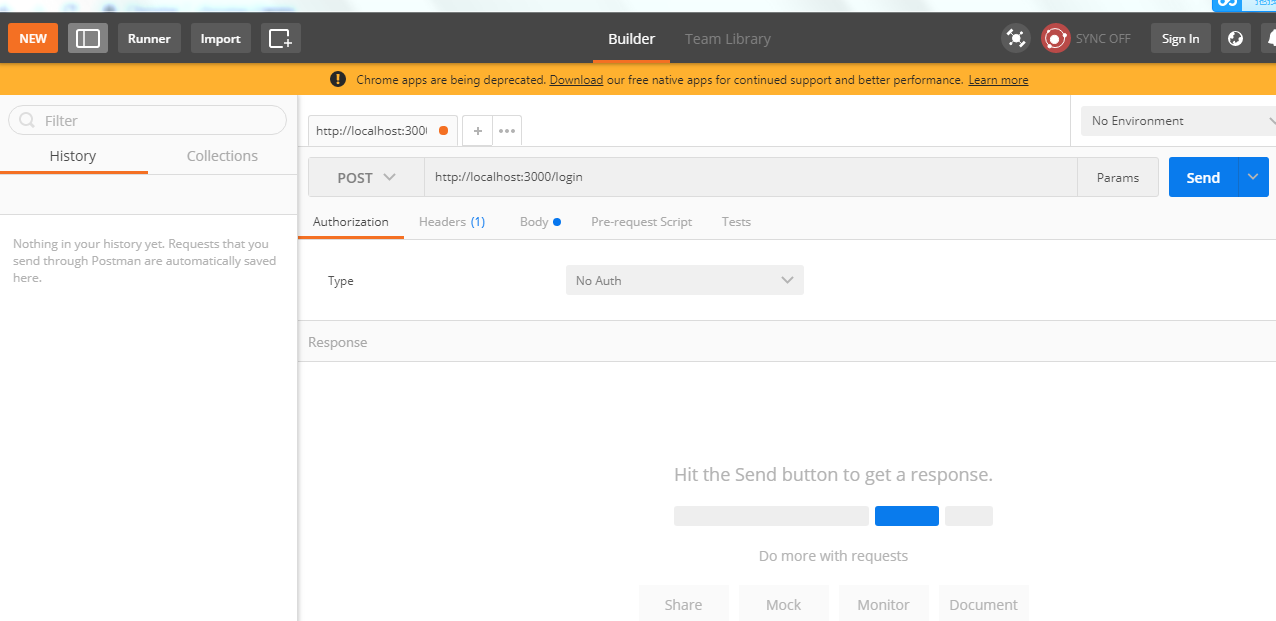Screen dimensions: 1276x621
Task: Click the 'Do more with requests' text
Action: click(834, 556)
